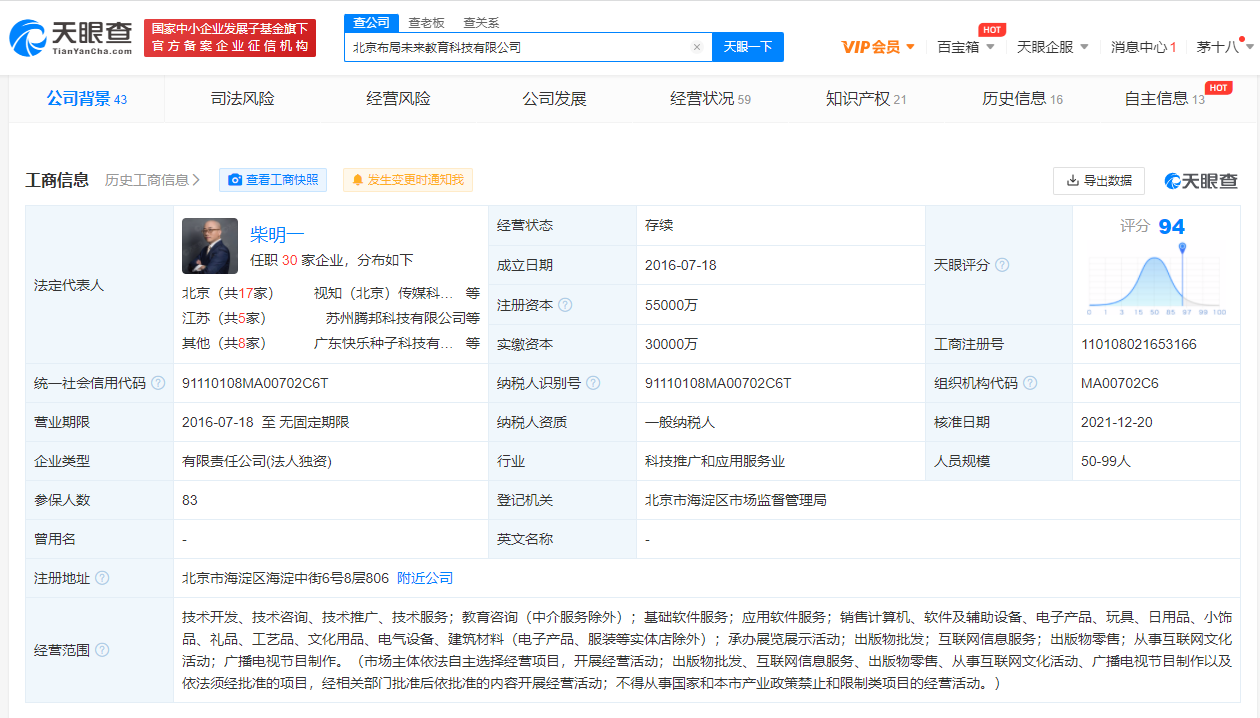
Task: Select the 工商注册号 value 110108021653166
Action: 1138,344
